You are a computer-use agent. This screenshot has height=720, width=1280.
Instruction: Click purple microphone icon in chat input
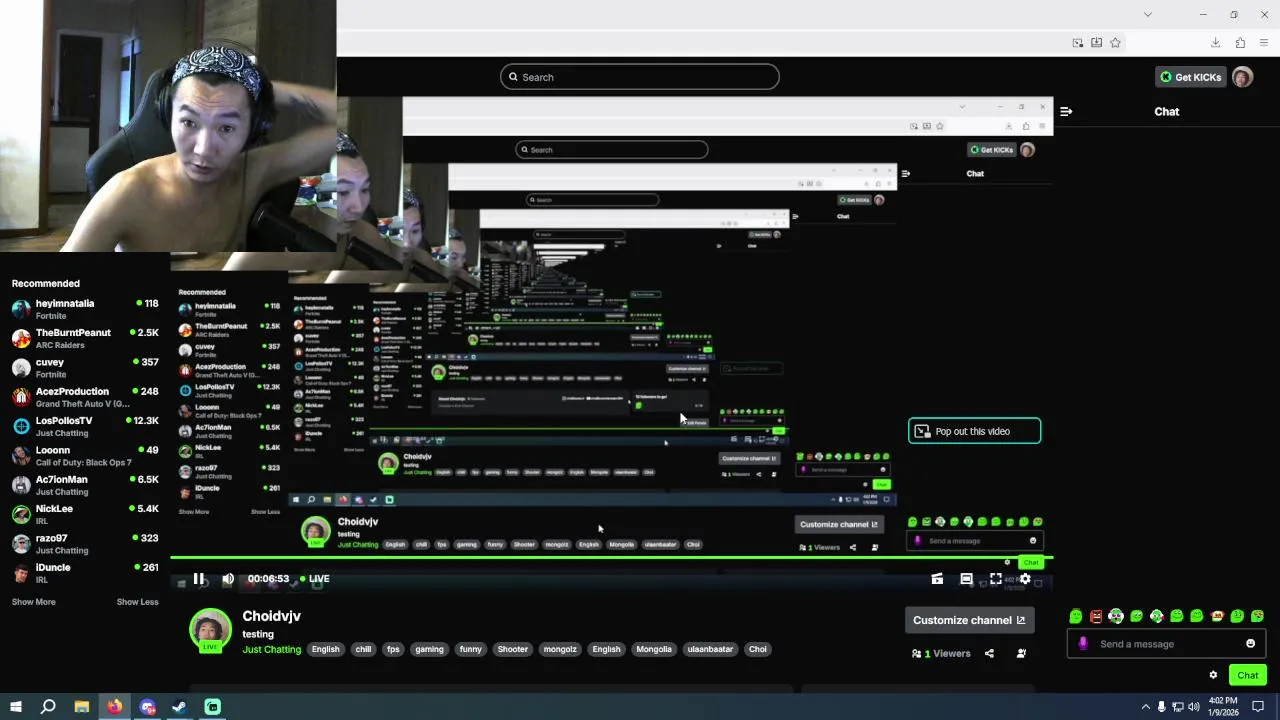click(1083, 644)
